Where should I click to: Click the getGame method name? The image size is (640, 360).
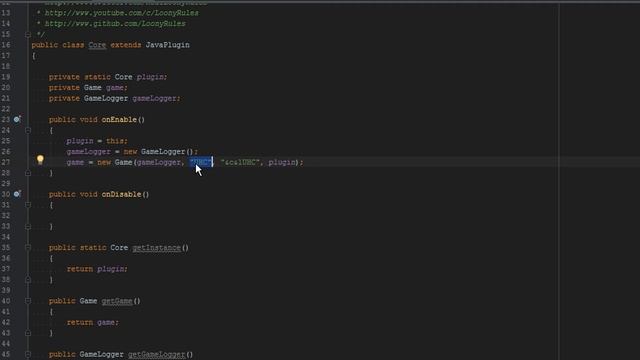click(x=117, y=301)
